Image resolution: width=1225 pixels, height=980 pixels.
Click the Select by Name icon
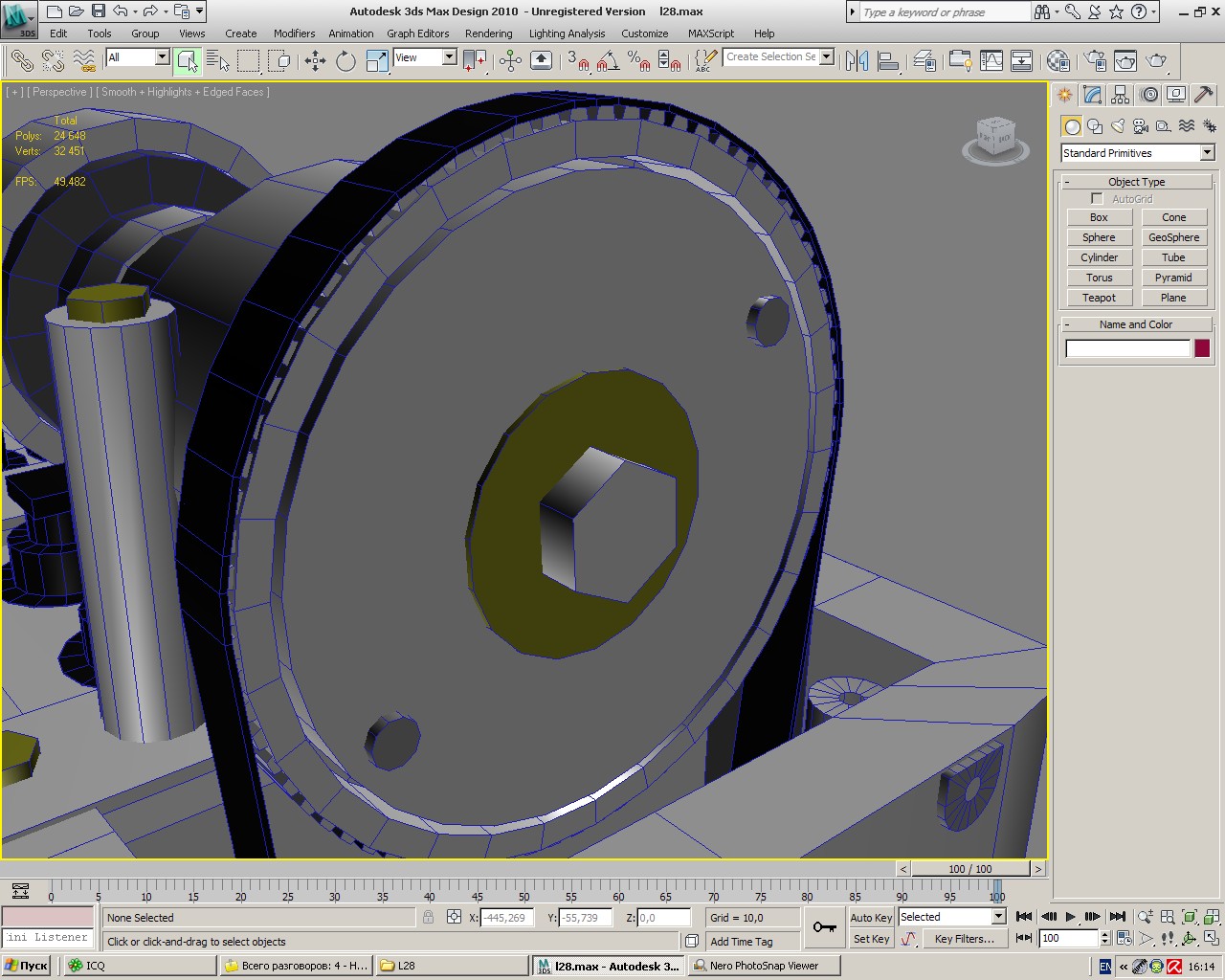point(218,61)
